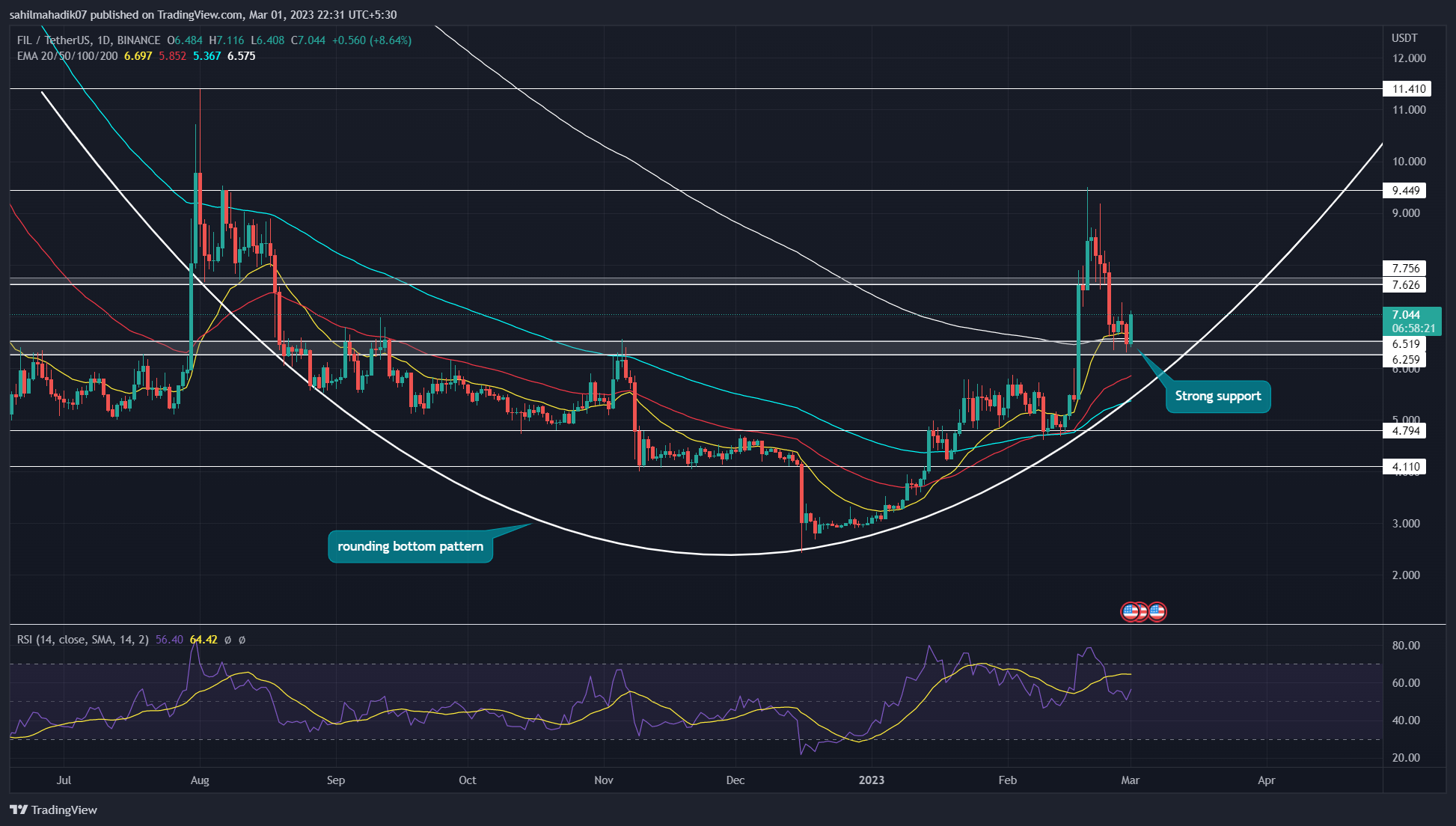Select the 'rounding bottom pattern' callout label
The height and width of the screenshot is (826, 1456).
[410, 546]
